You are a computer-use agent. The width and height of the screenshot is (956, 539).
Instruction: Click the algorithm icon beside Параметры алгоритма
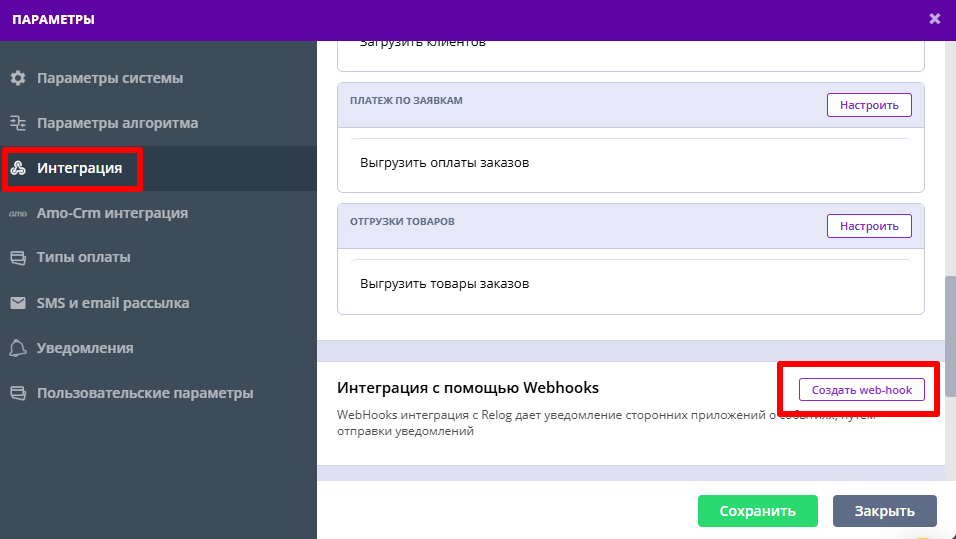pyautogui.click(x=17, y=123)
